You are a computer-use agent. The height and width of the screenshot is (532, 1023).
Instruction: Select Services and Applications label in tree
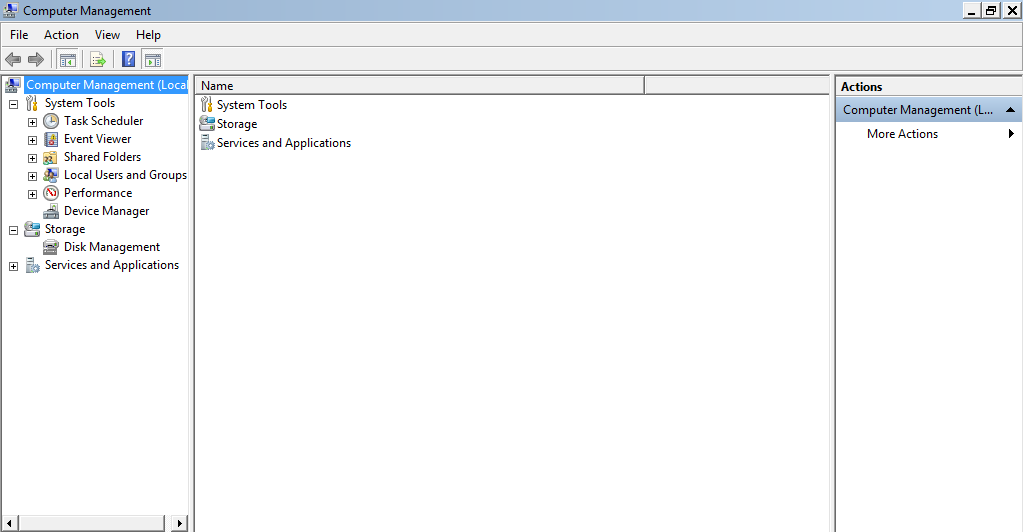coord(112,265)
